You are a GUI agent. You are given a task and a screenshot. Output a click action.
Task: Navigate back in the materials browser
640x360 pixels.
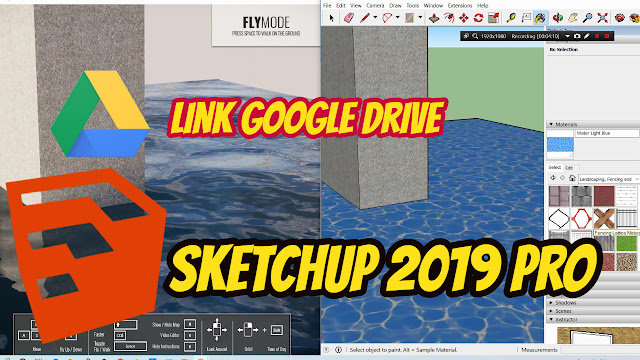553,178
